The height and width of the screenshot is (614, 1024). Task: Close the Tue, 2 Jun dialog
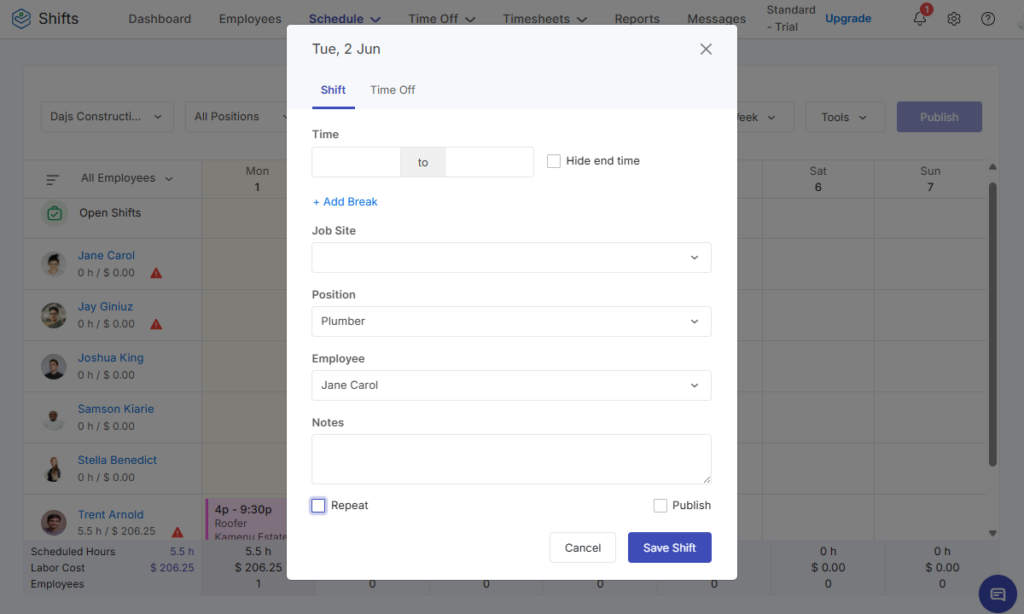click(x=705, y=49)
